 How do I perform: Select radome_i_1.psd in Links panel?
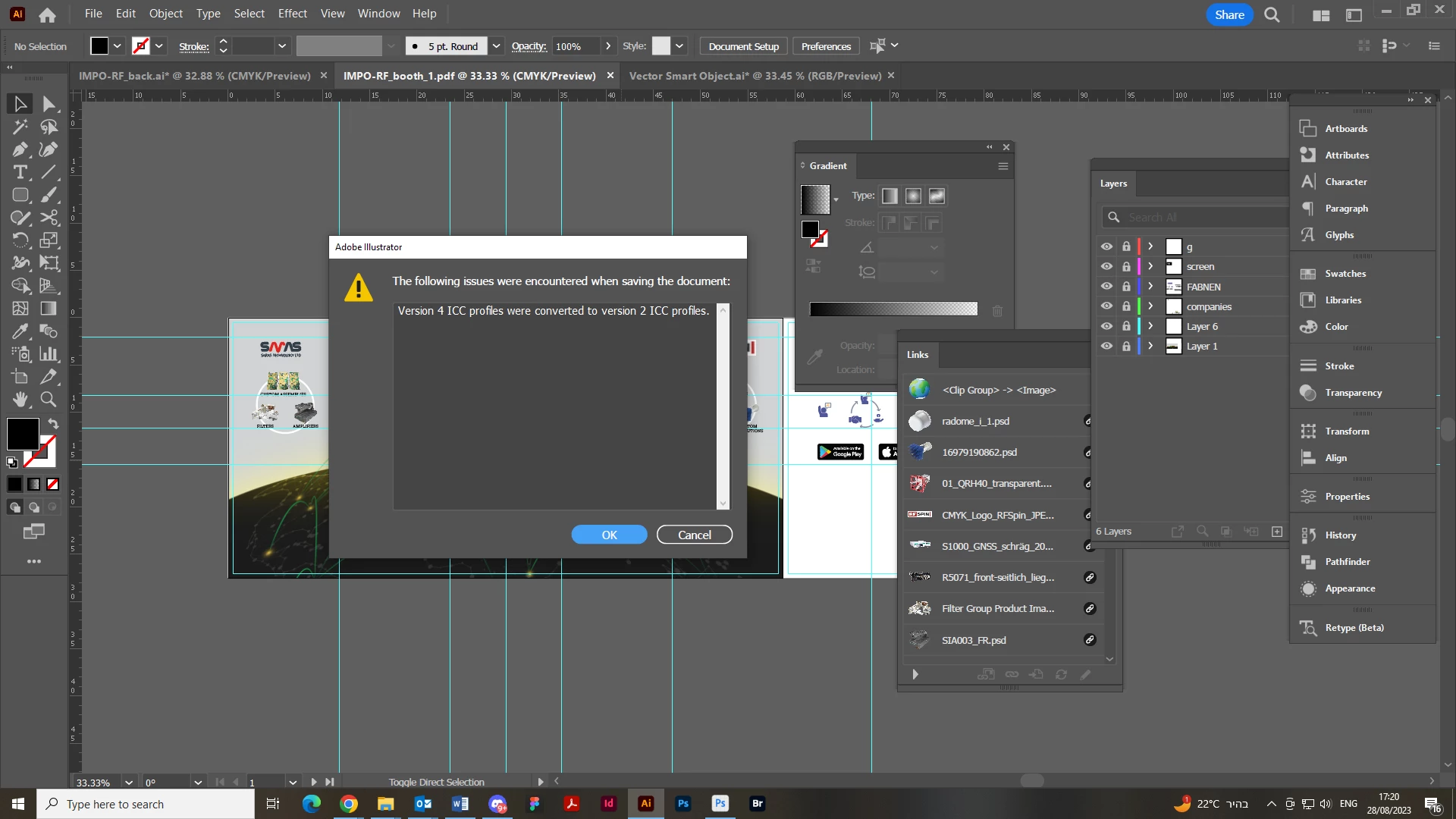point(975,422)
